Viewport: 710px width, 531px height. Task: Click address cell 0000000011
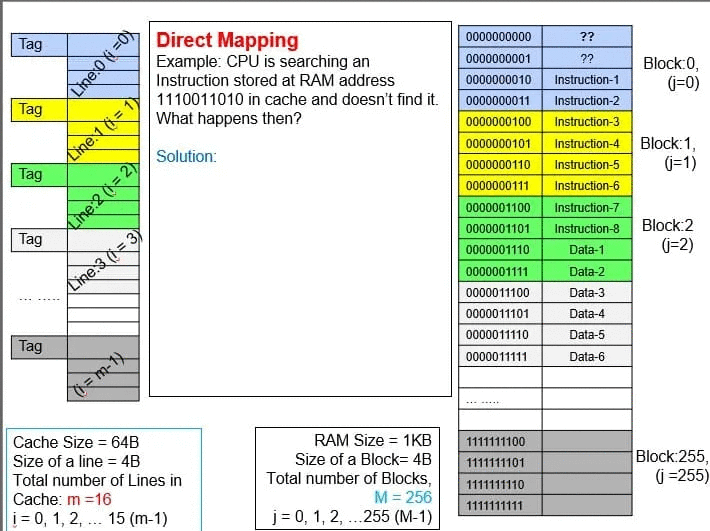click(x=500, y=100)
